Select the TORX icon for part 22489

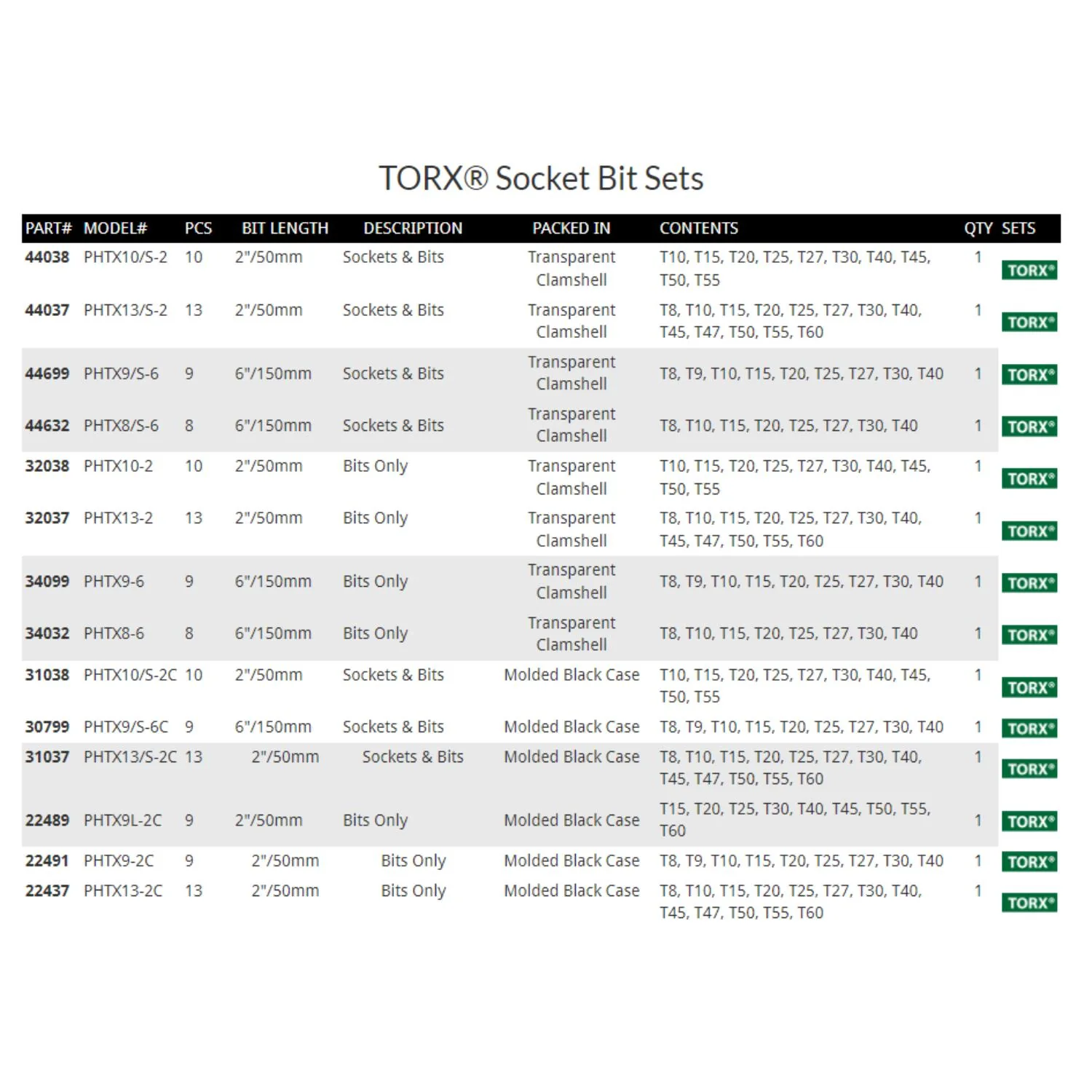[1029, 821]
